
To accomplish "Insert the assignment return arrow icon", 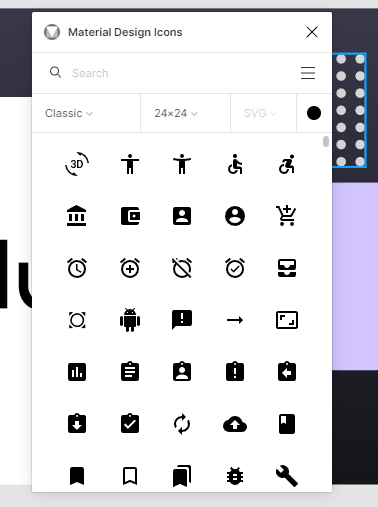I will point(287,371).
